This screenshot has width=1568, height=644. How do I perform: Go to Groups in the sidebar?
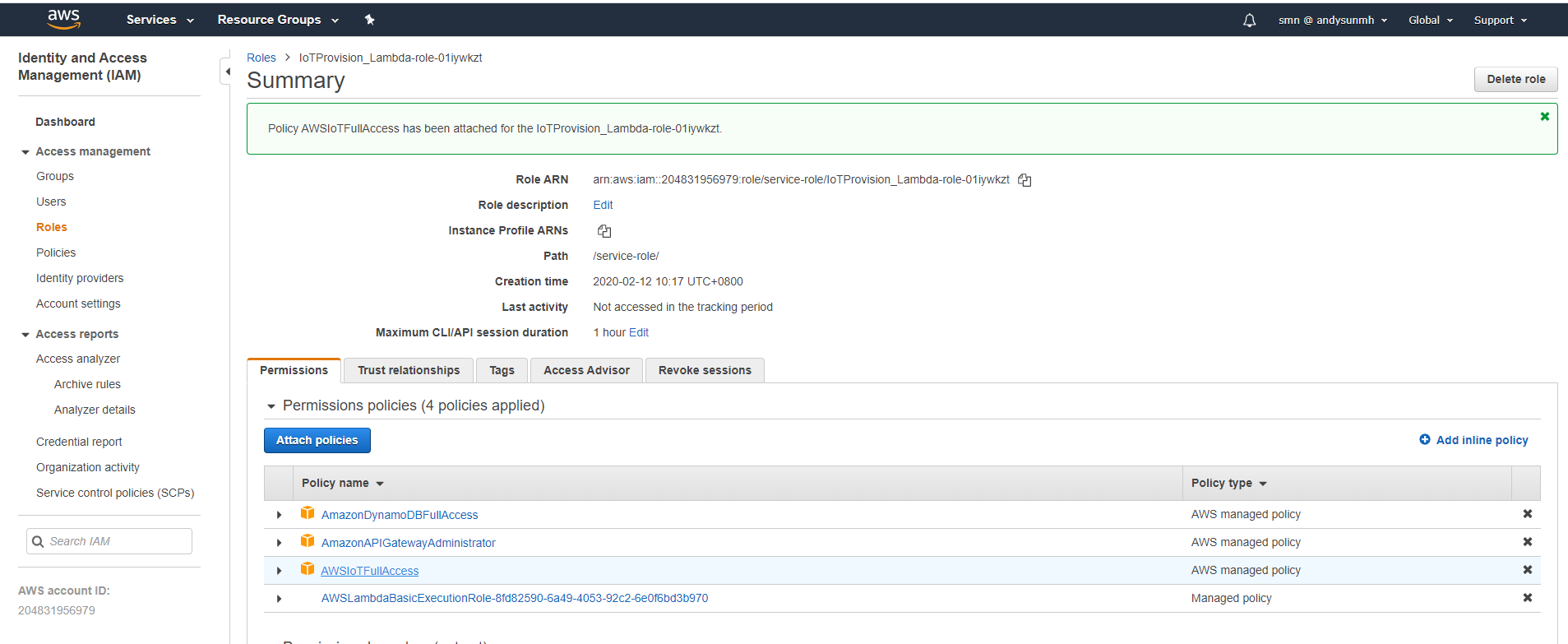click(55, 176)
